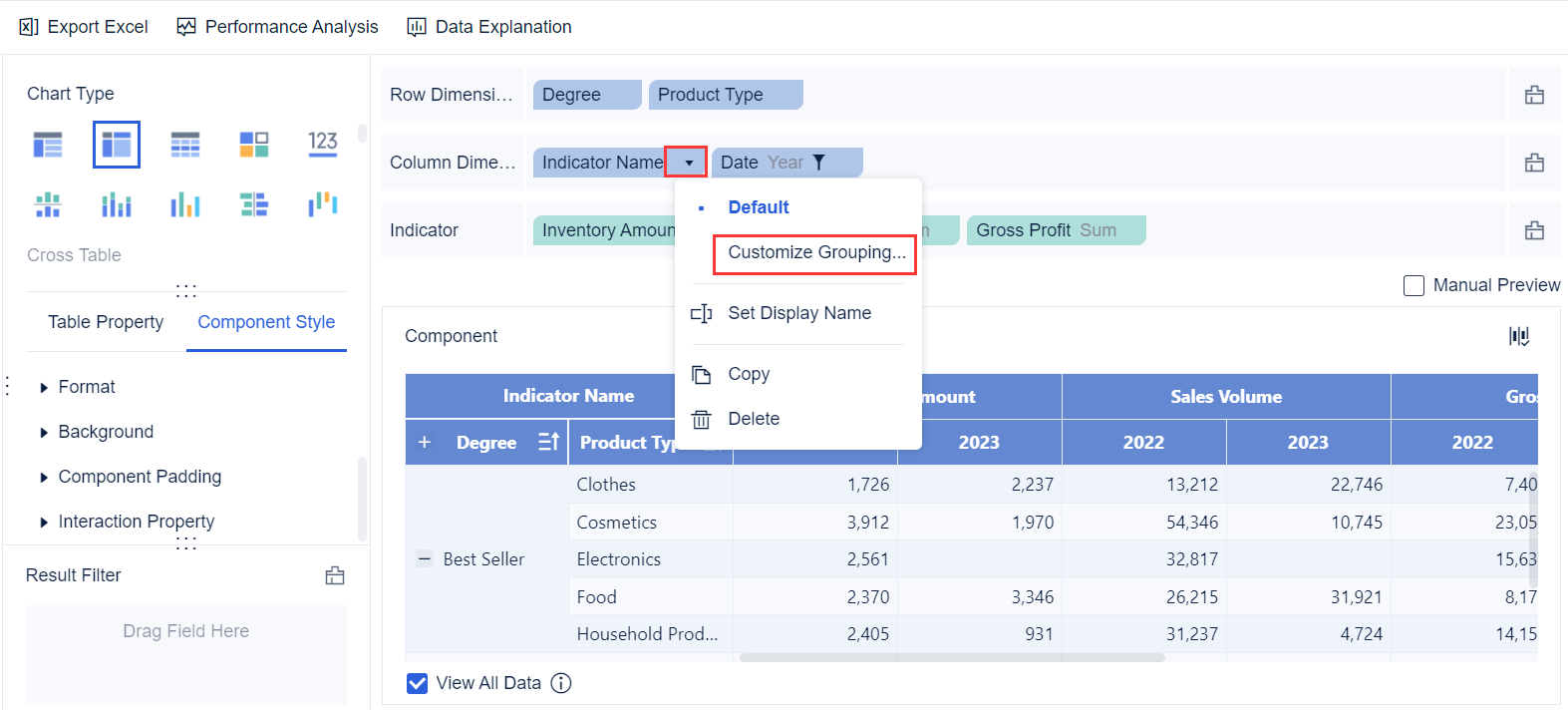This screenshot has width=1568, height=710.
Task: Click the sort icon in Degree header
Action: (548, 442)
